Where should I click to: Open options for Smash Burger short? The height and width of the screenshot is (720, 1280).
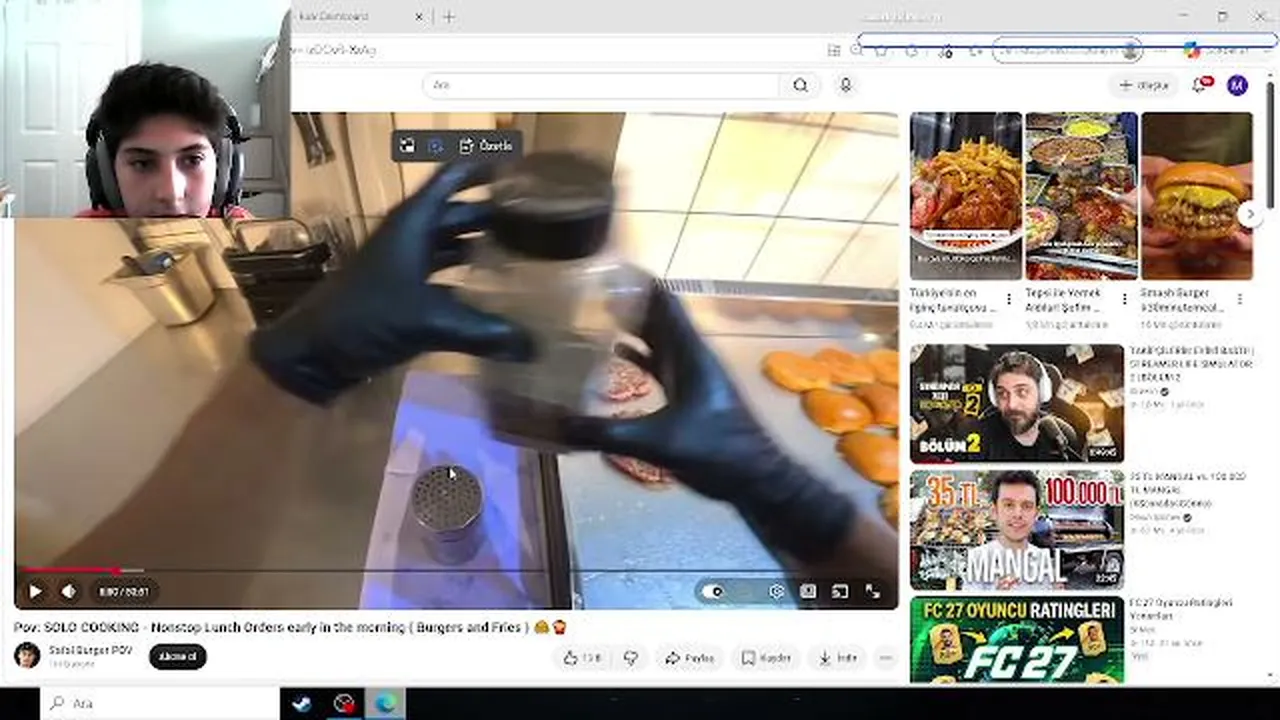pos(1240,298)
